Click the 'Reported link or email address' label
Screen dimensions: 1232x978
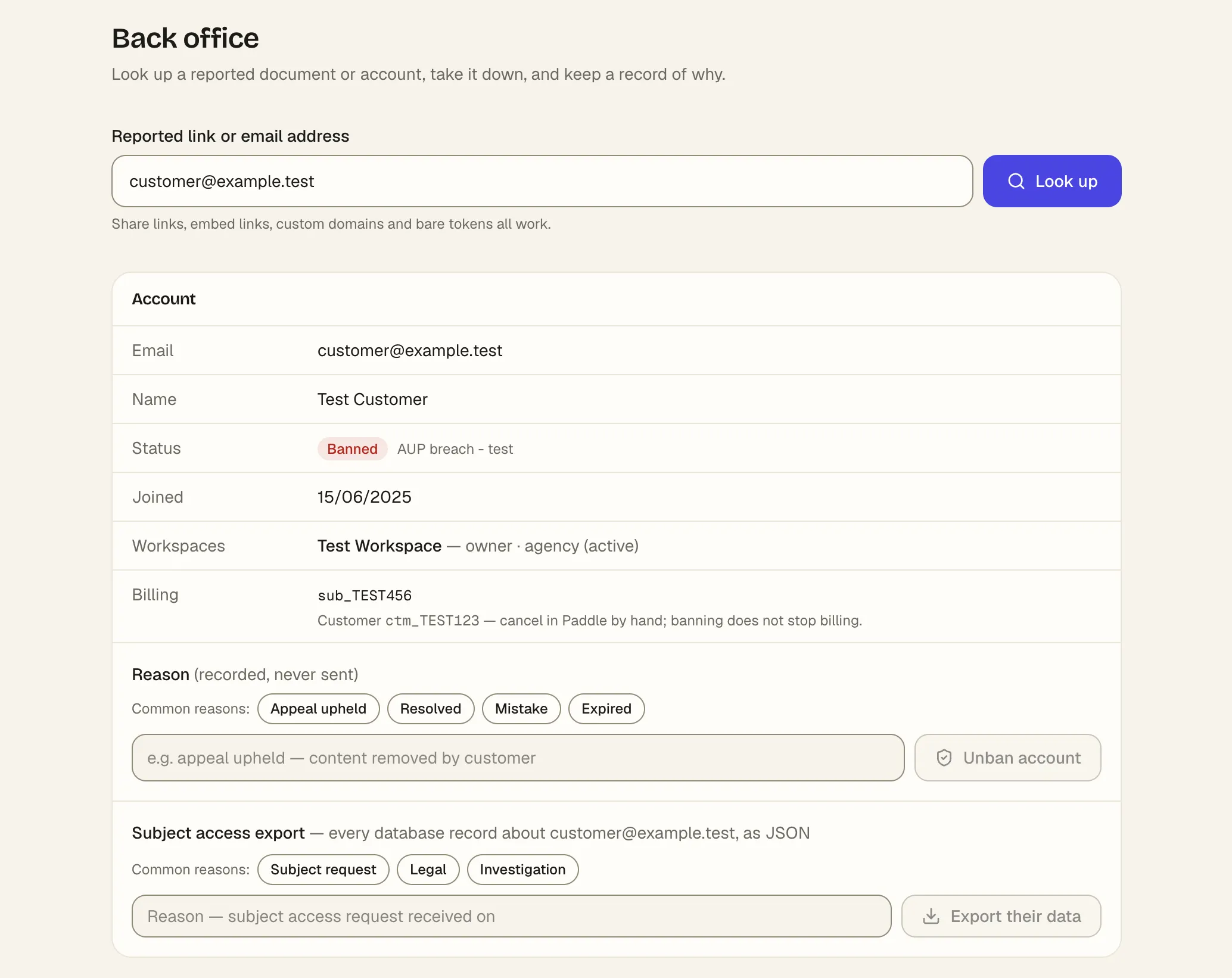(x=231, y=136)
